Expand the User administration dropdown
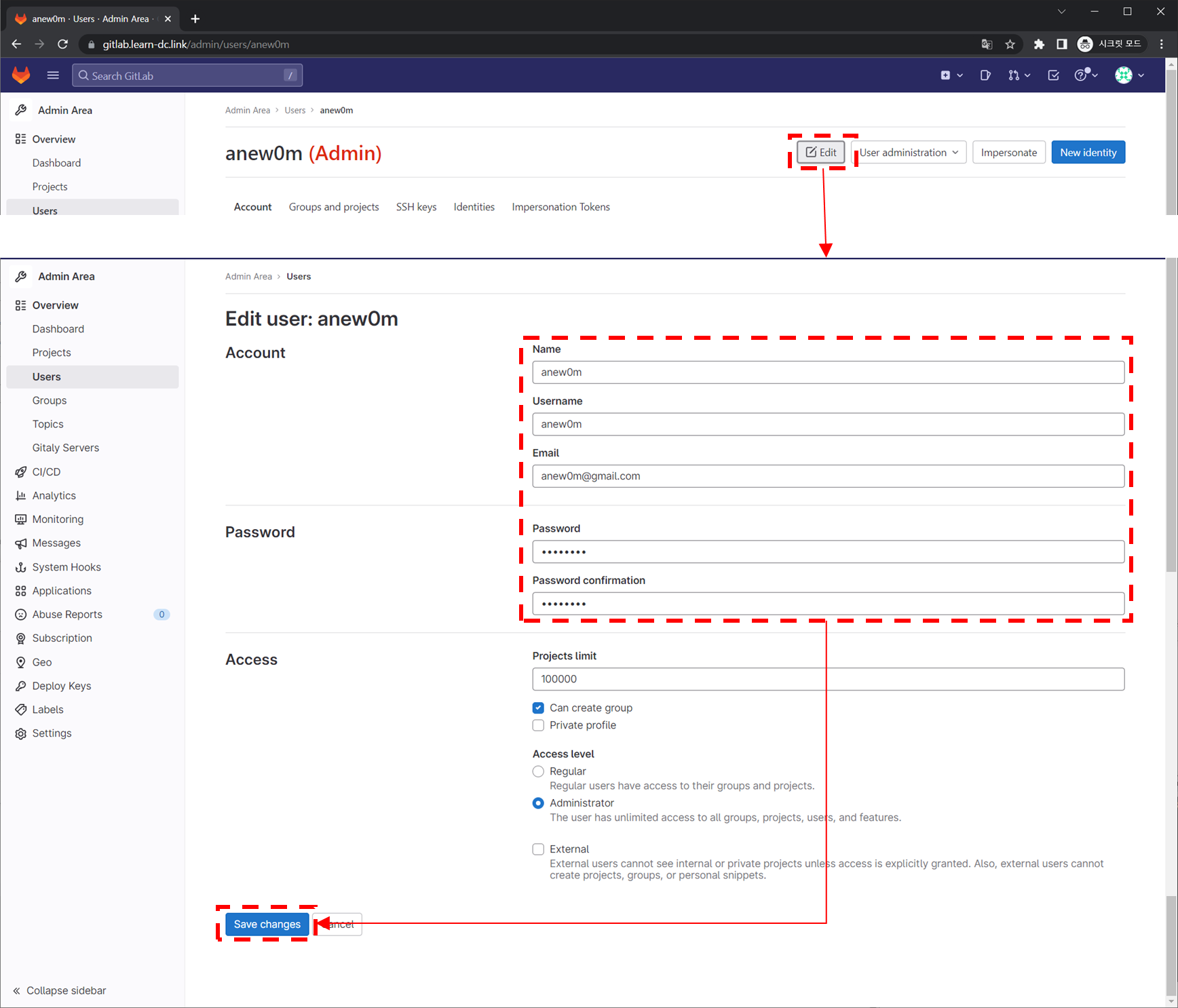The height and width of the screenshot is (1008, 1178). pos(909,153)
